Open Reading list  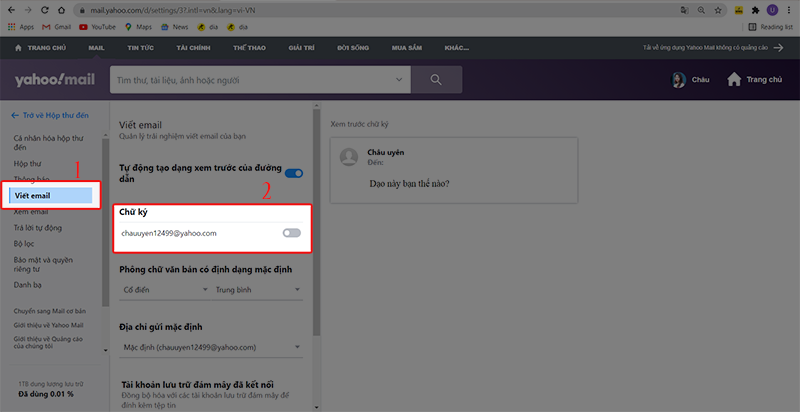pos(770,27)
